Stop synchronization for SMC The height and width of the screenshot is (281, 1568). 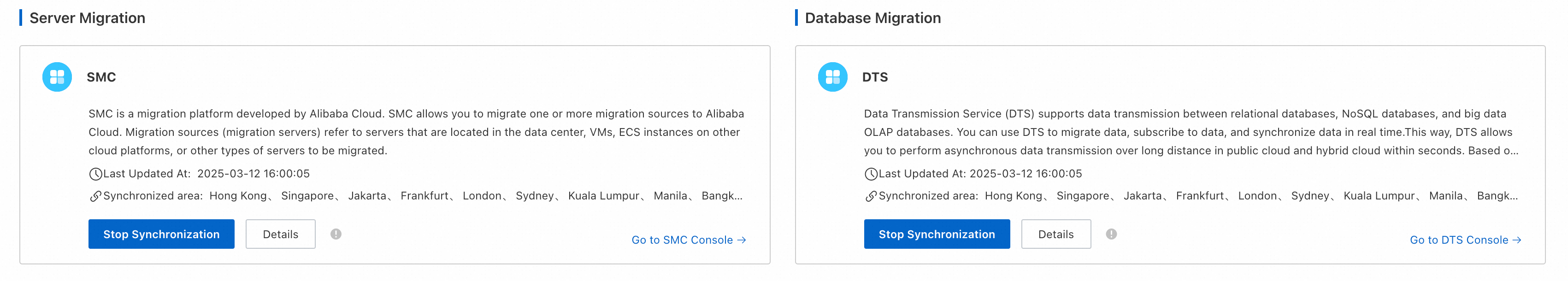pos(161,234)
